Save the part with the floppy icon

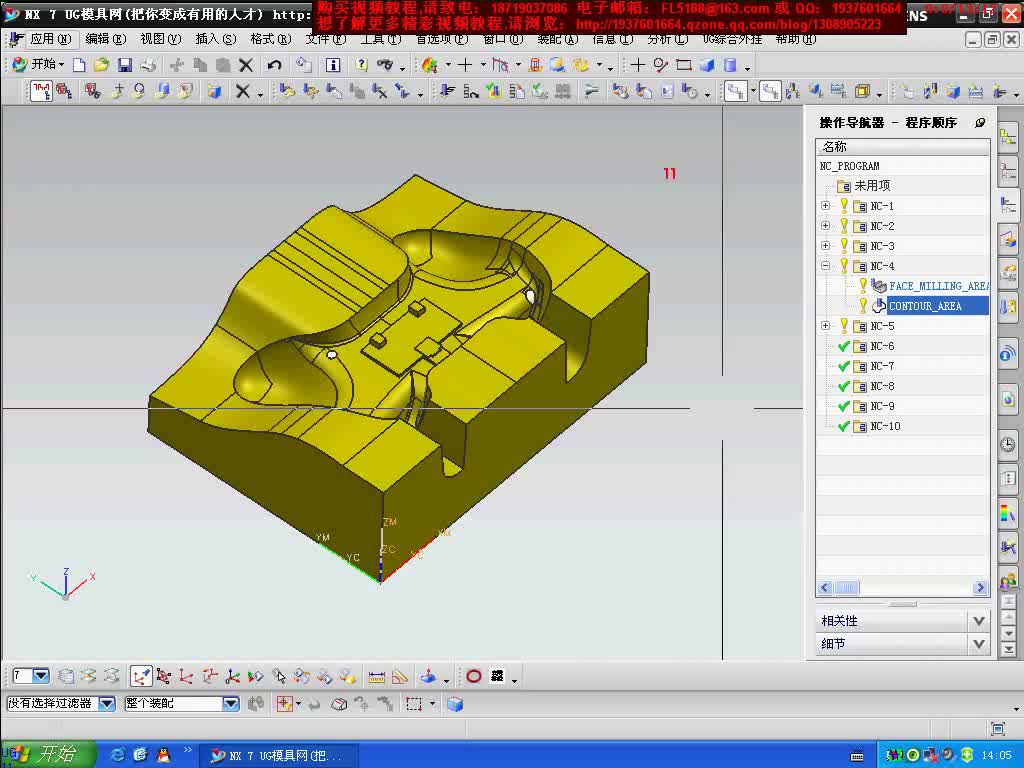click(x=125, y=65)
